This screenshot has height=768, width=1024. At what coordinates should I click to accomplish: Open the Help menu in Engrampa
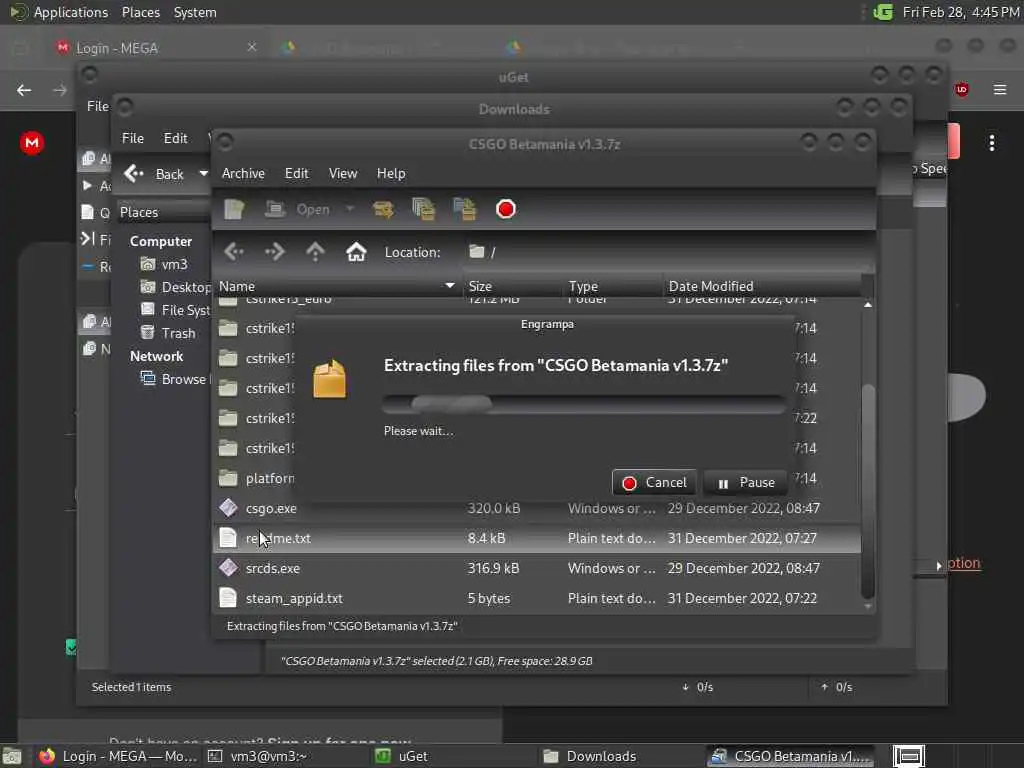click(x=391, y=174)
